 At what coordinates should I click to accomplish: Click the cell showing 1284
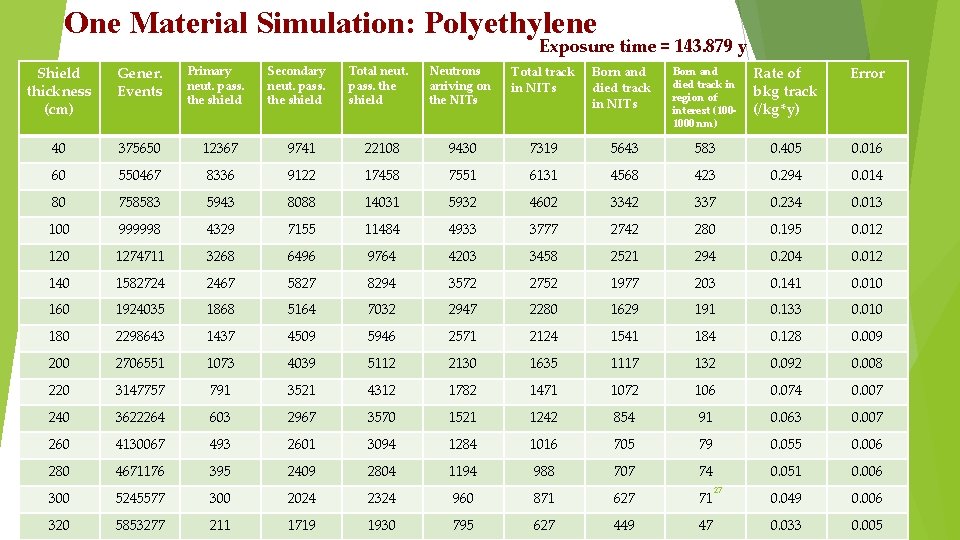[x=463, y=444]
